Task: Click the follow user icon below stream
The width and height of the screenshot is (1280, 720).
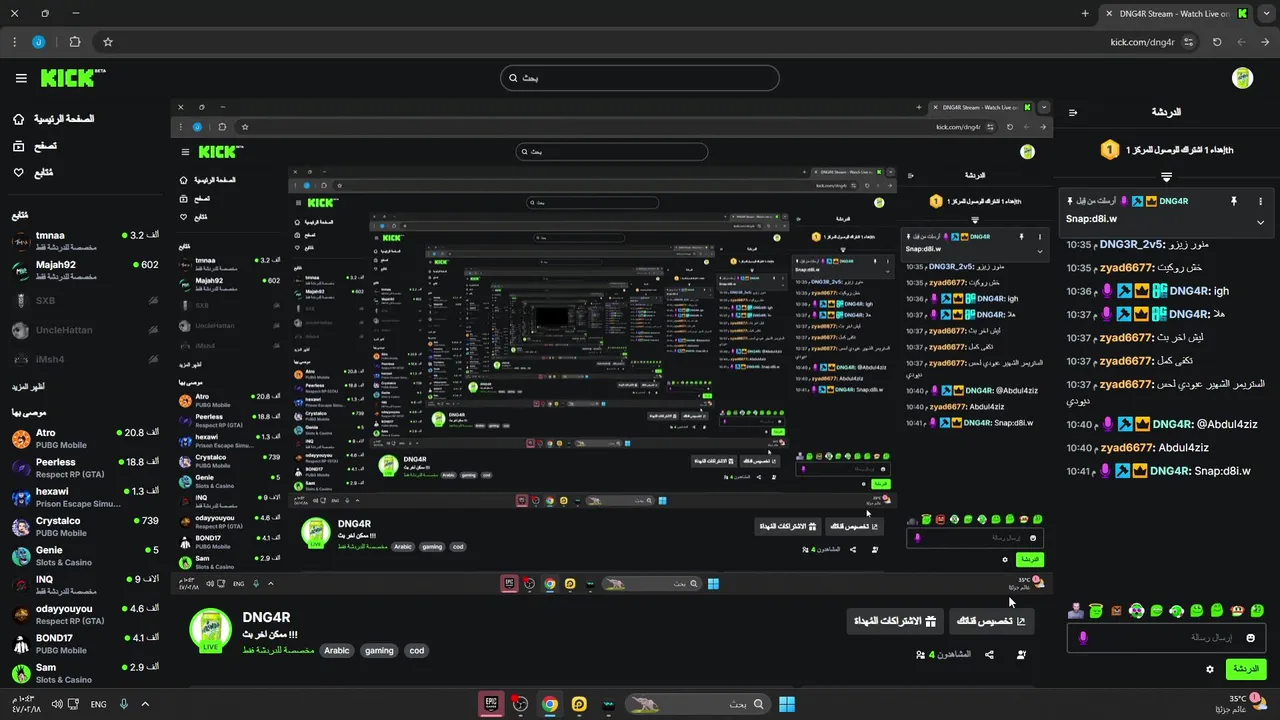Action: (1021, 655)
